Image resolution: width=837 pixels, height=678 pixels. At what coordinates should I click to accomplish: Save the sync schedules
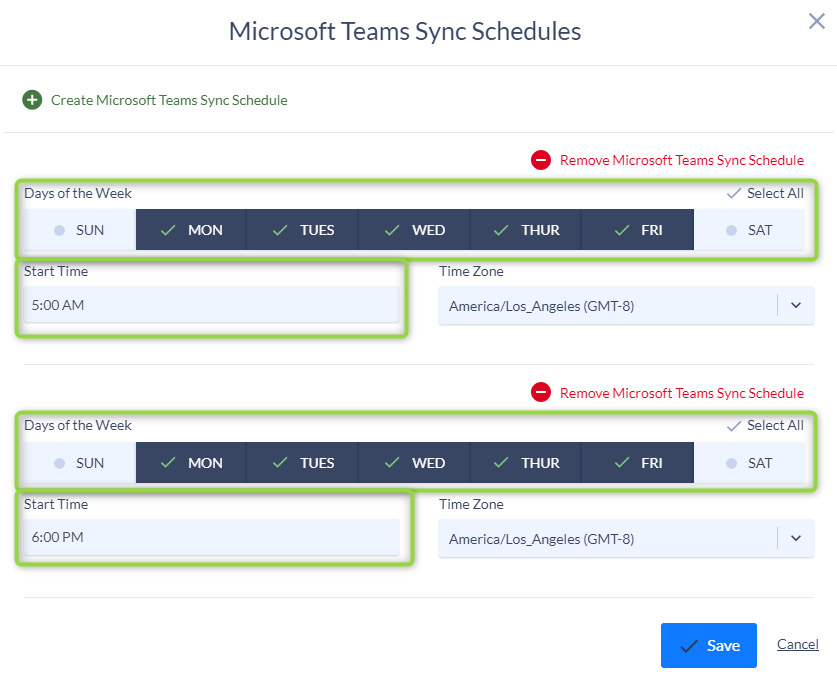pos(708,645)
